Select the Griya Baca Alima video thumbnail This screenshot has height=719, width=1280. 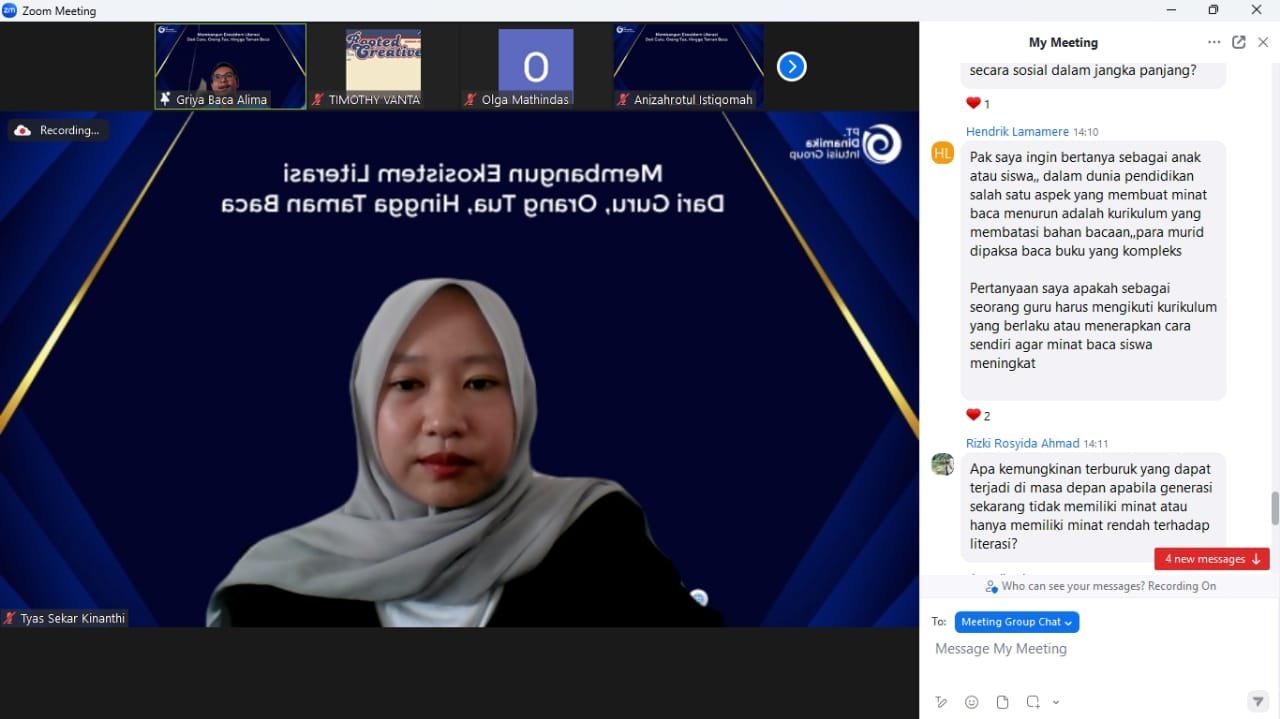pos(230,66)
